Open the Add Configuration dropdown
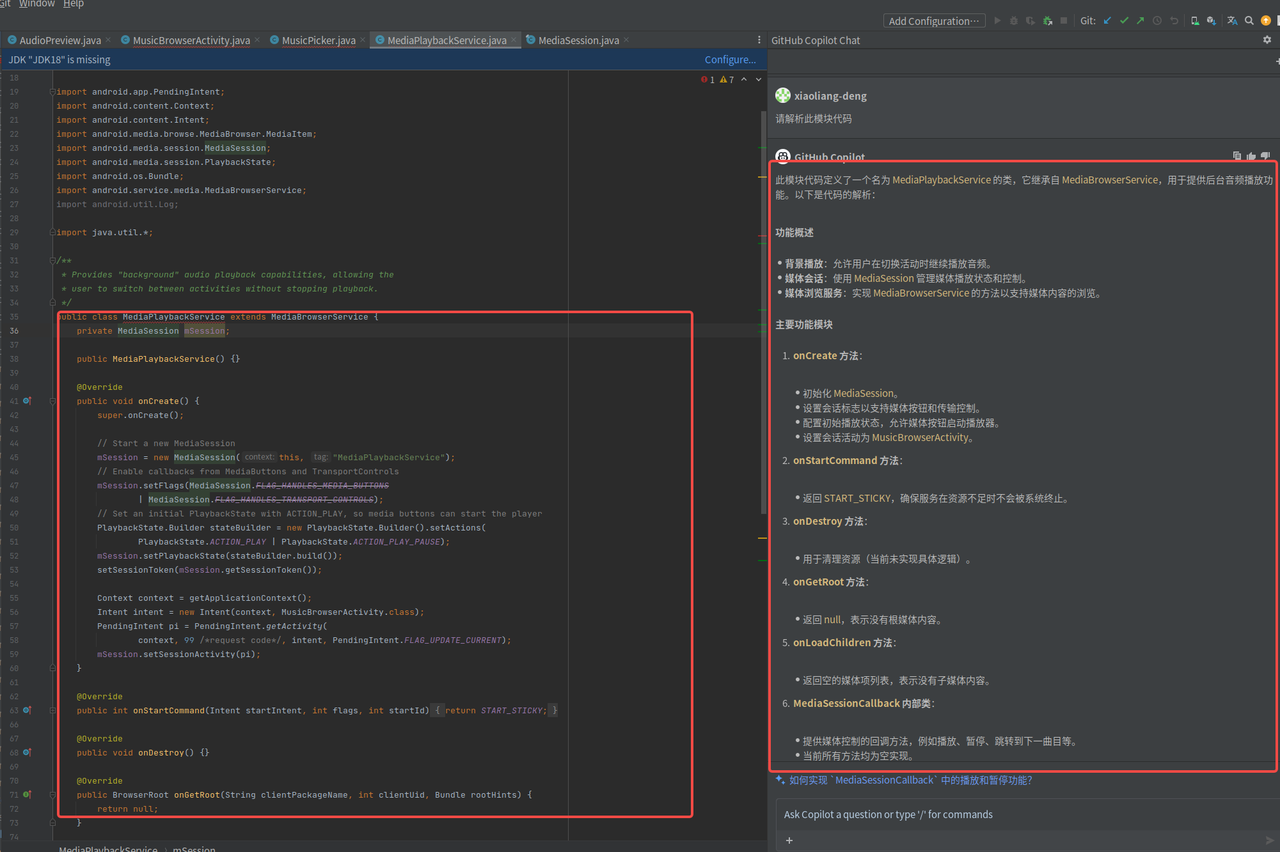Image resolution: width=1280 pixels, height=852 pixels. [x=935, y=20]
